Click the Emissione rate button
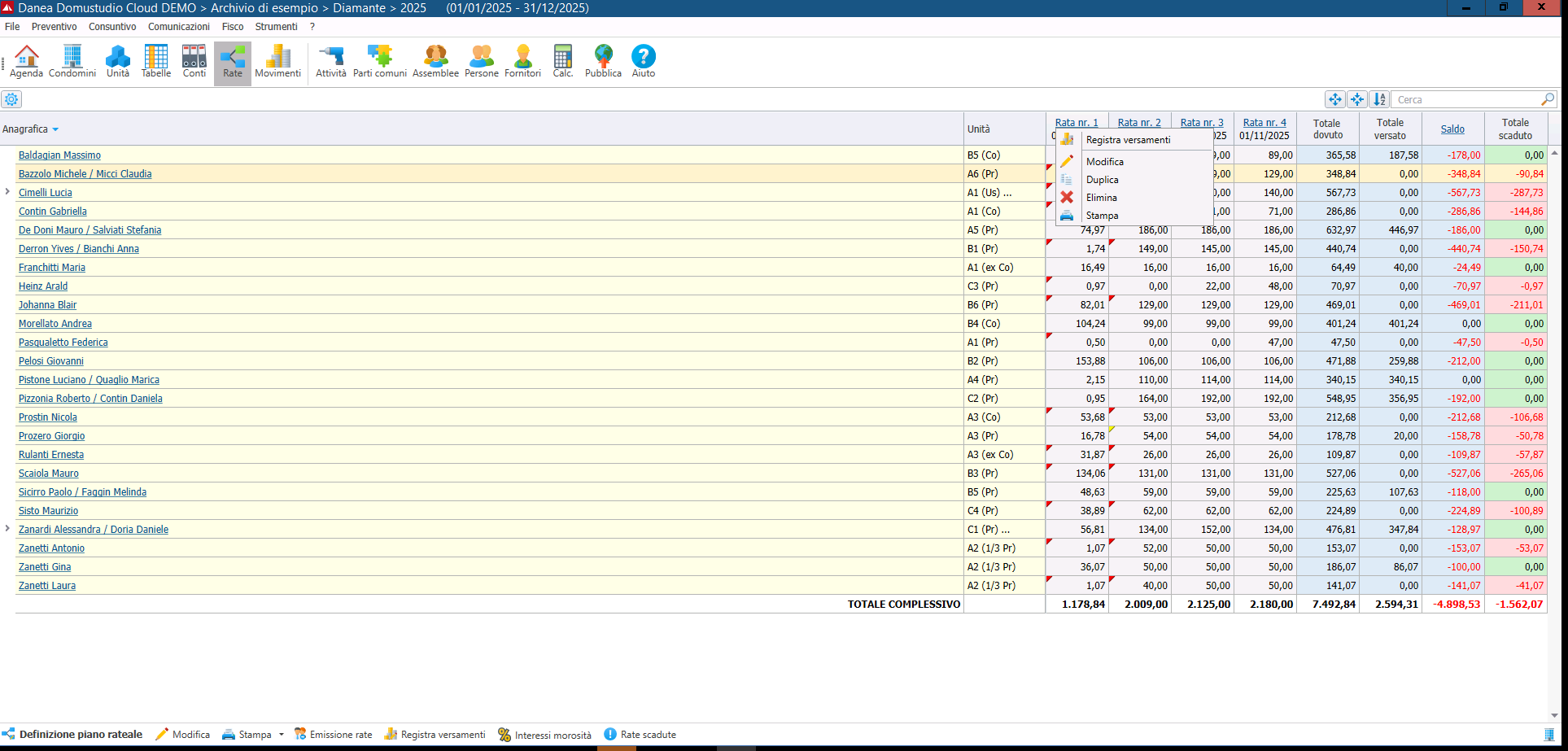The height and width of the screenshot is (751, 1568). coord(334,734)
